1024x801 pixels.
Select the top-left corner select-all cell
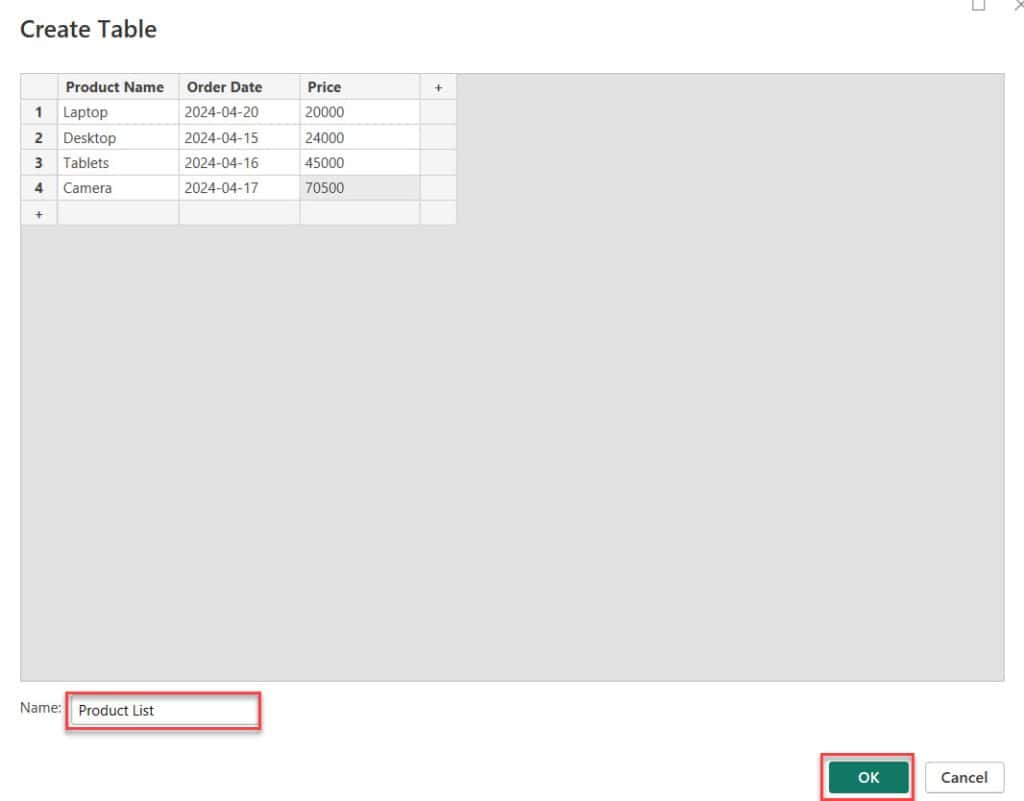coord(39,87)
